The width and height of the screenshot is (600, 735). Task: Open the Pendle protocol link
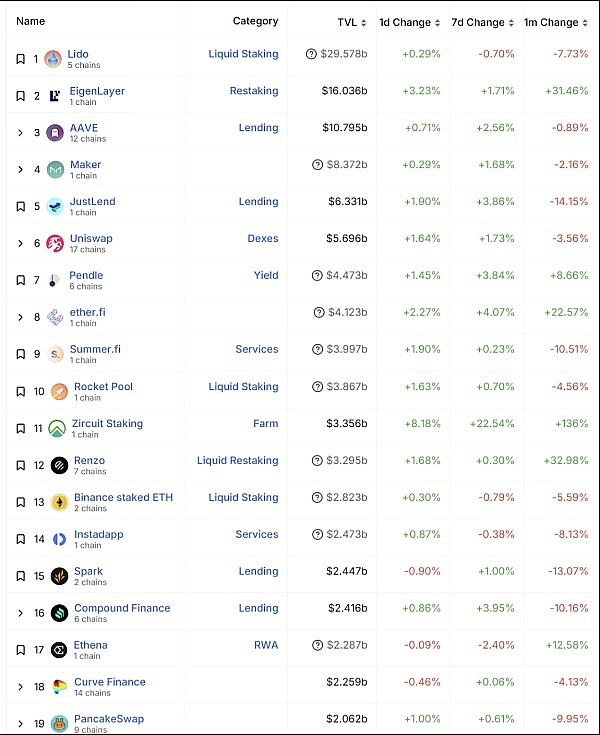(86, 275)
